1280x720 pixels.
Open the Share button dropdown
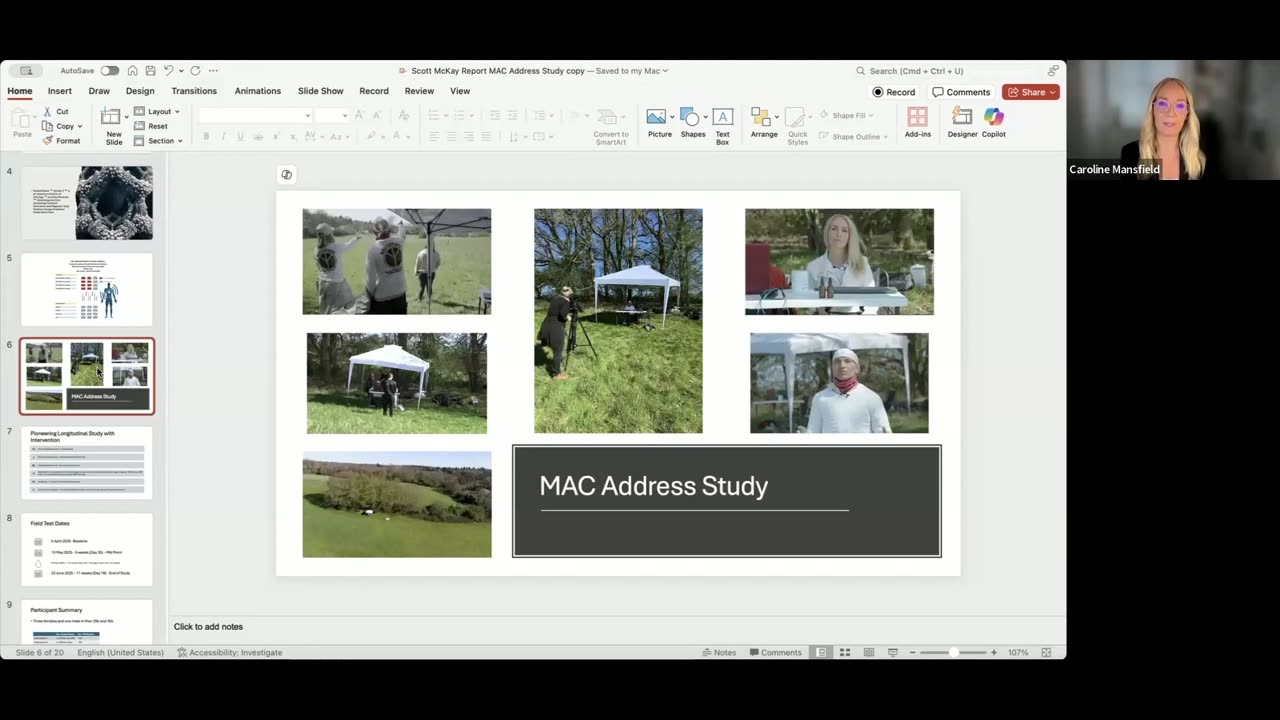[1053, 92]
